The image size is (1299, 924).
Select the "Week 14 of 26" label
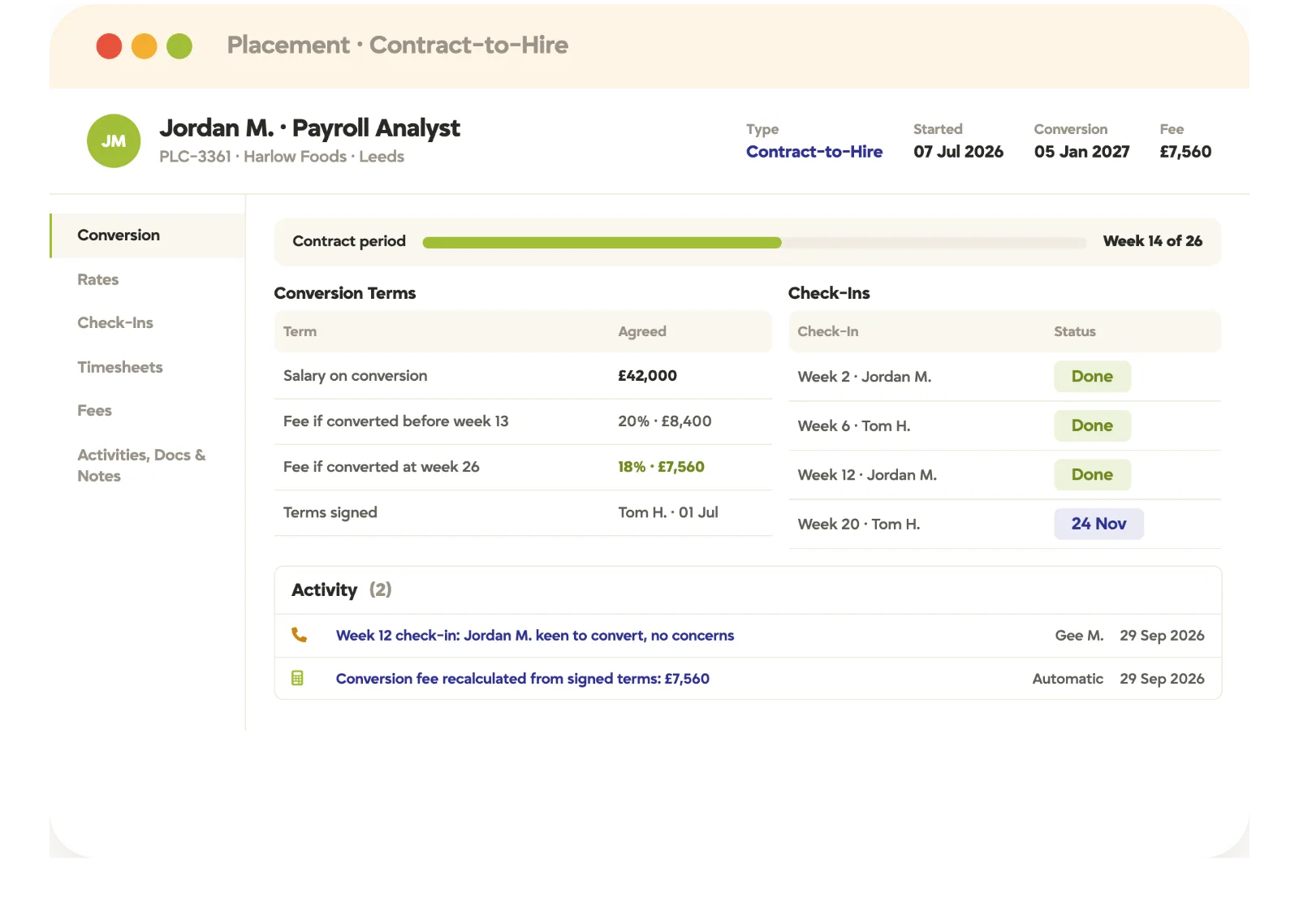pos(1152,241)
